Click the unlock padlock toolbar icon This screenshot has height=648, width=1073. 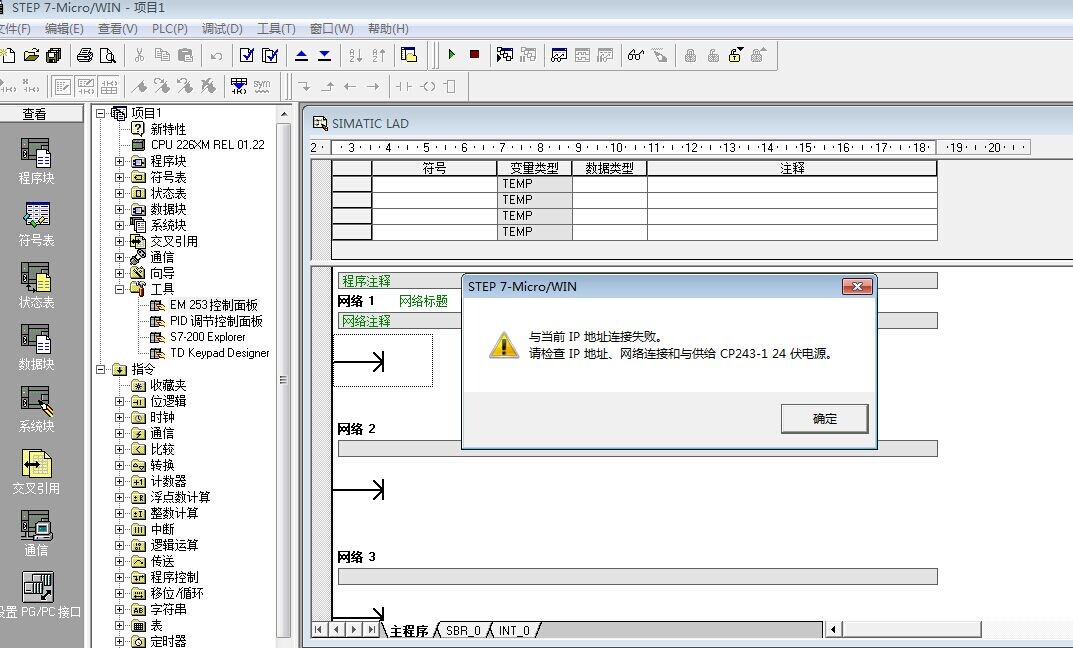pyautogui.click(x=736, y=55)
